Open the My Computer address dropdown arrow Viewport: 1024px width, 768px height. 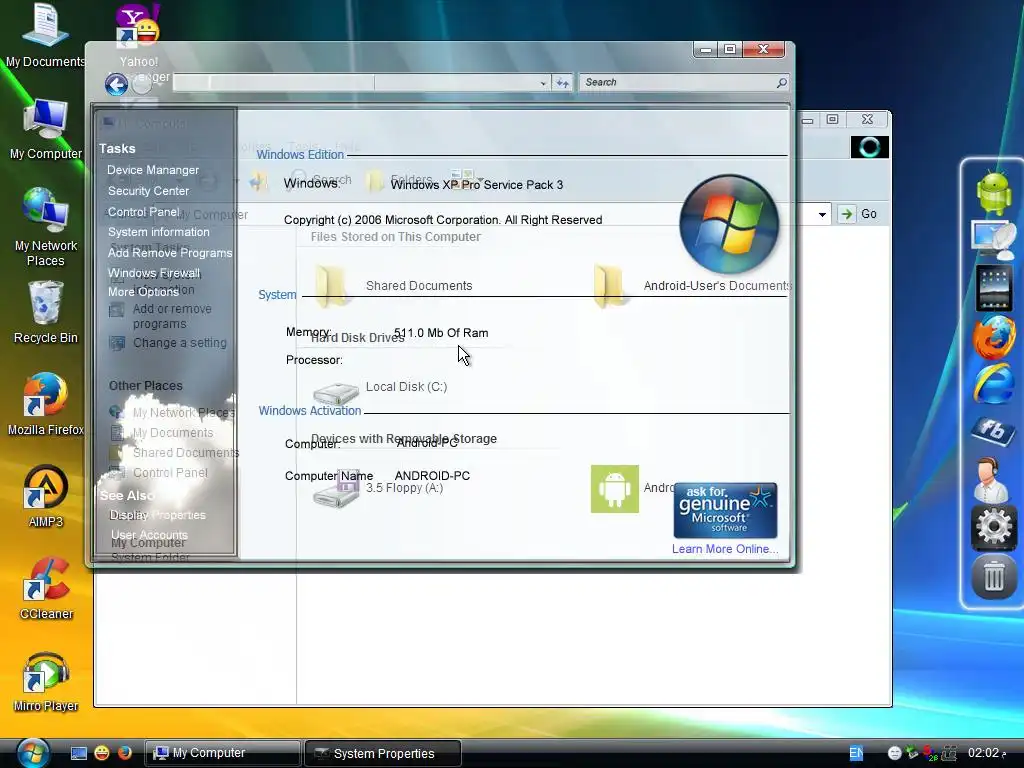click(822, 214)
